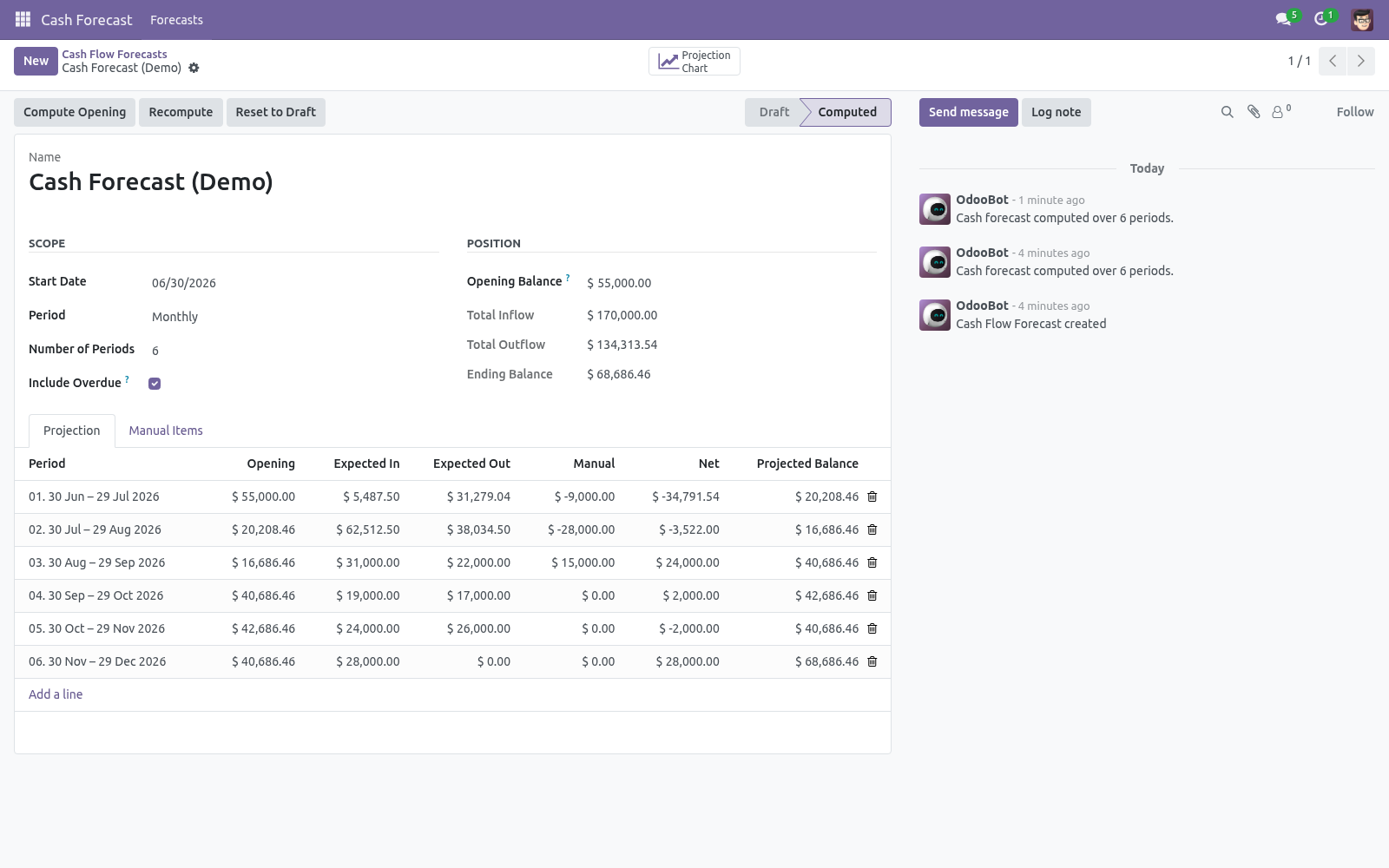Screen dimensions: 1389x868
Task: Click Send message button
Action: click(969, 112)
